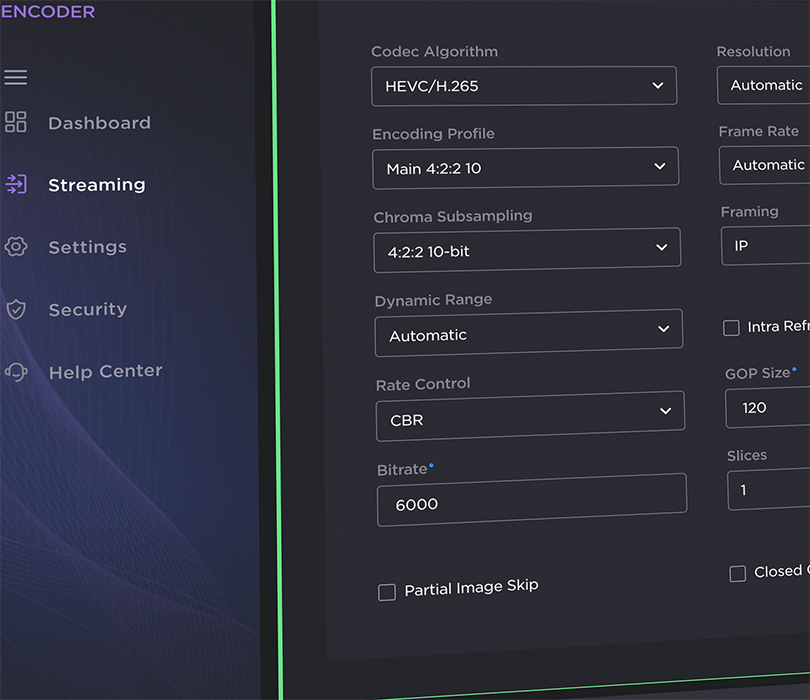Open the Resolution dropdown
Screen dimensions: 810x700
pos(765,86)
